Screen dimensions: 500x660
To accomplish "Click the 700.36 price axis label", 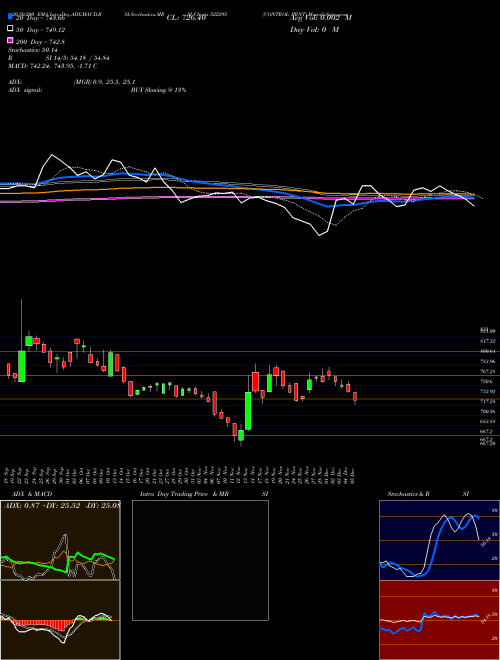I will tap(487, 411).
